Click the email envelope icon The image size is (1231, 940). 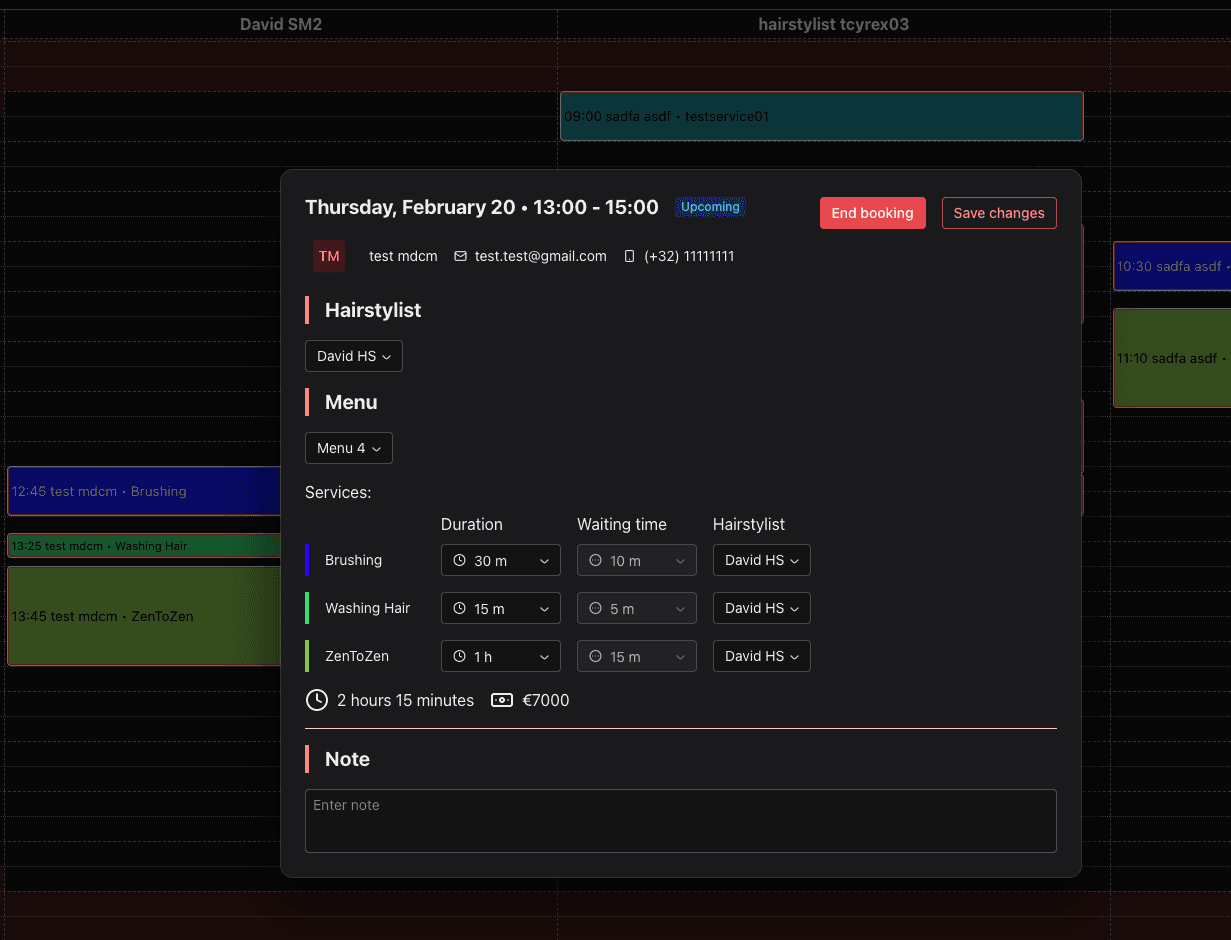[461, 256]
